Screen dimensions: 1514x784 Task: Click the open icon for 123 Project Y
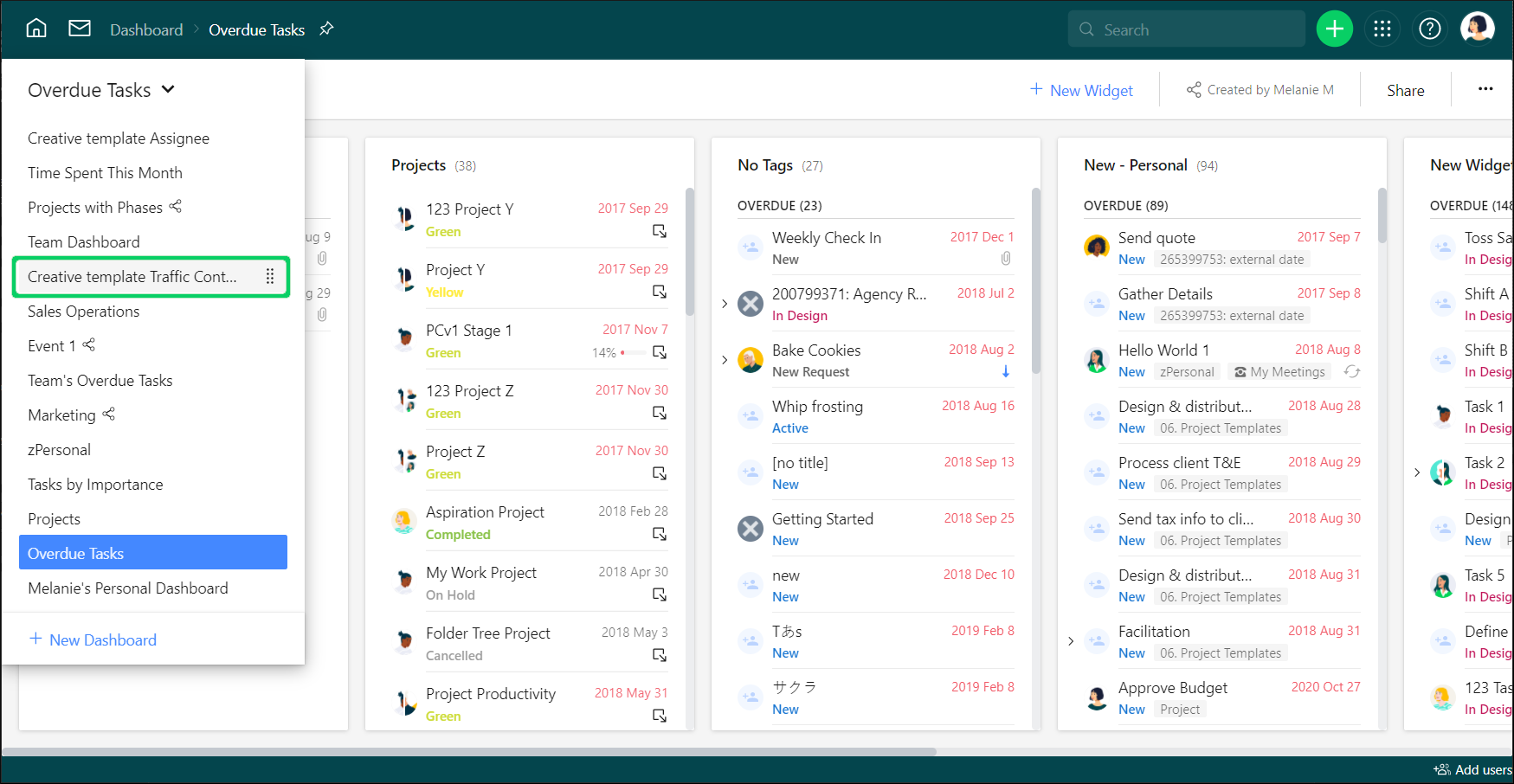tap(660, 231)
